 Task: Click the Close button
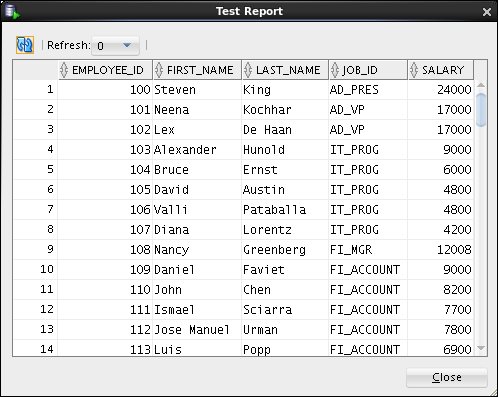tap(447, 378)
